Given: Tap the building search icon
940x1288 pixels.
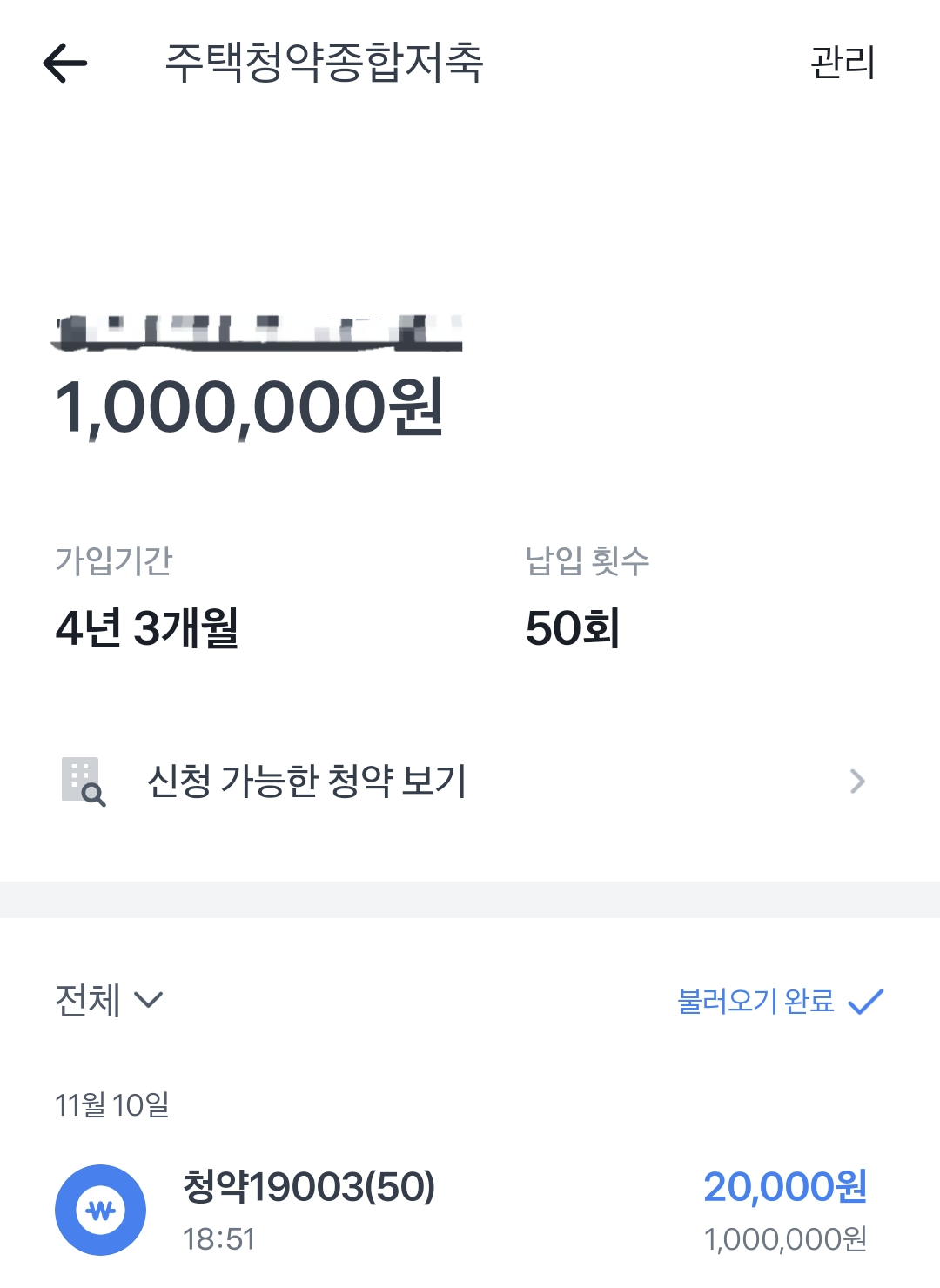Looking at the screenshot, I should 84,782.
